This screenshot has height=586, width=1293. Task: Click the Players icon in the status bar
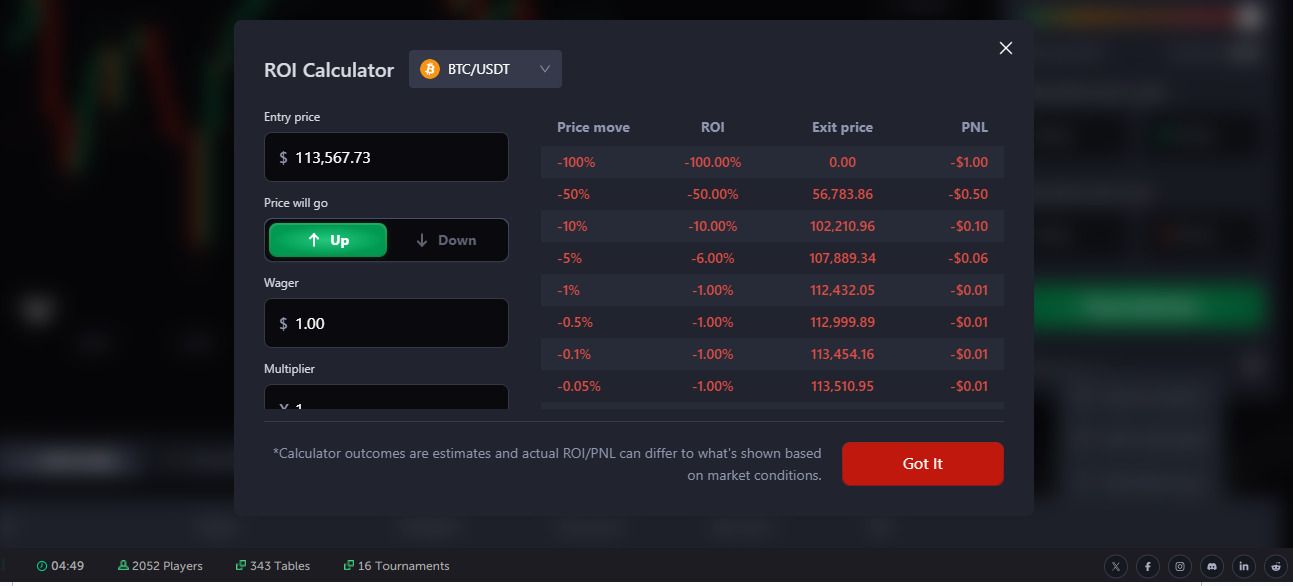coord(123,565)
